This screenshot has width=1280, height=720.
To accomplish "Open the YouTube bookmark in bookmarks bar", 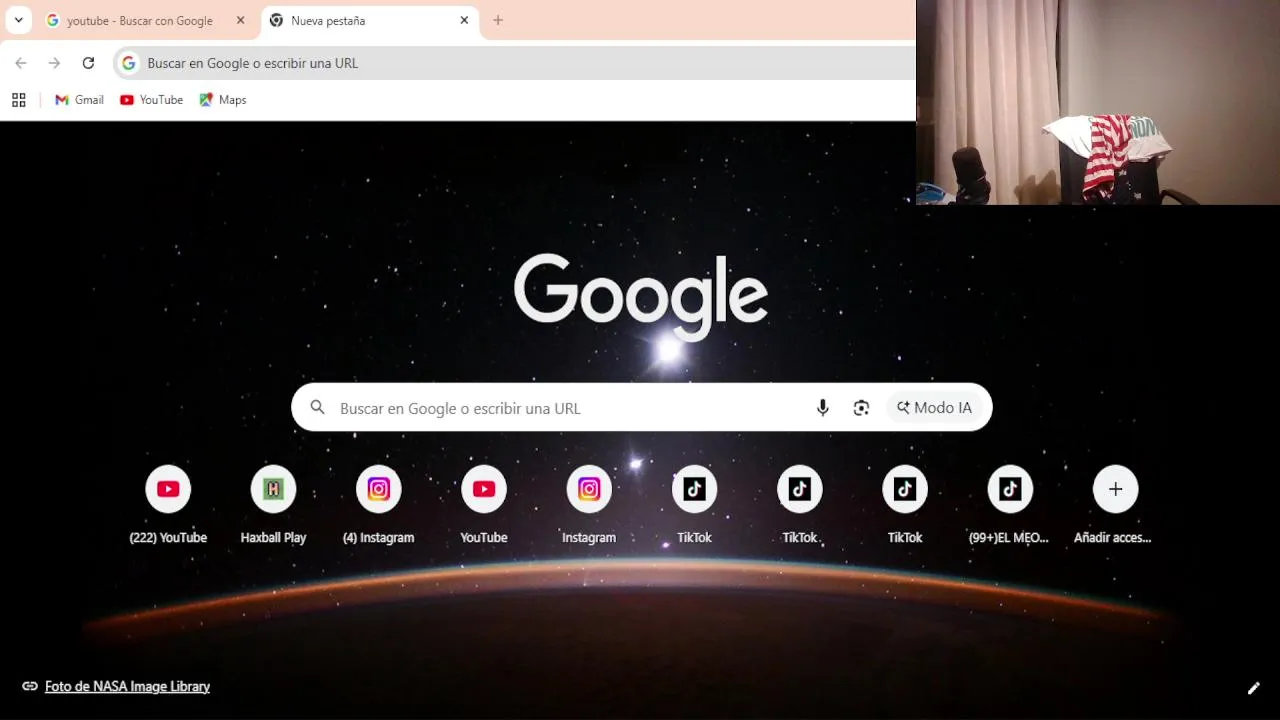I will pyautogui.click(x=151, y=100).
